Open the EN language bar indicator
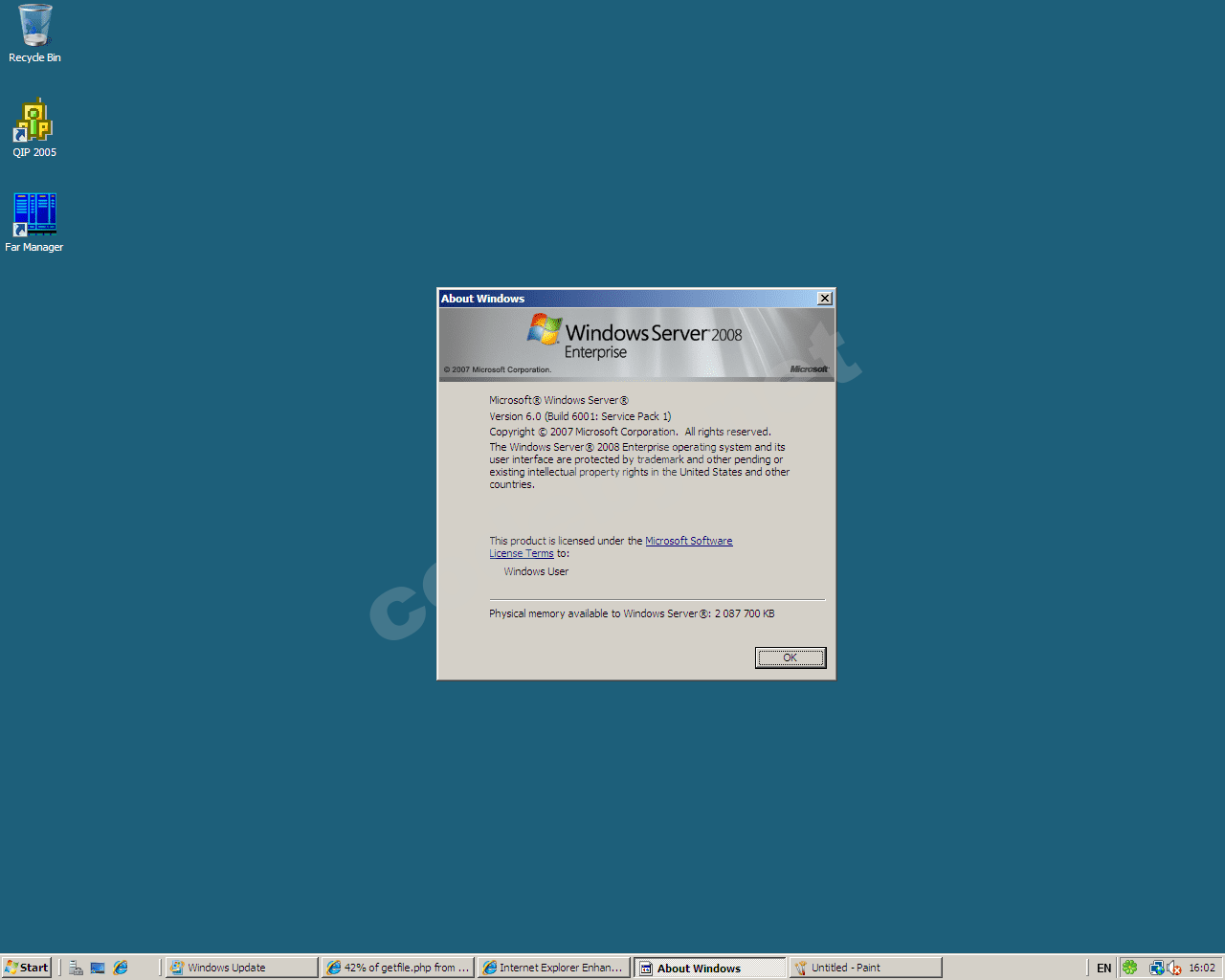 1103,968
